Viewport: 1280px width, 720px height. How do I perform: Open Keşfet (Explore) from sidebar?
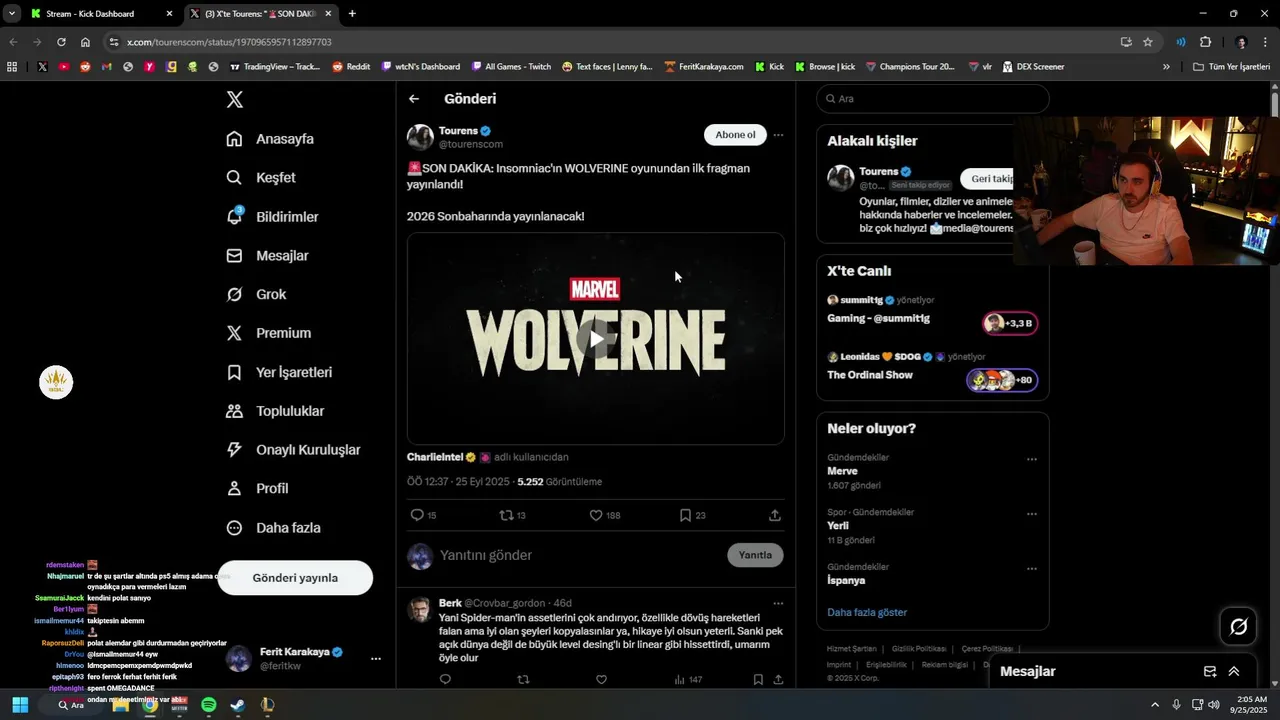point(262,178)
